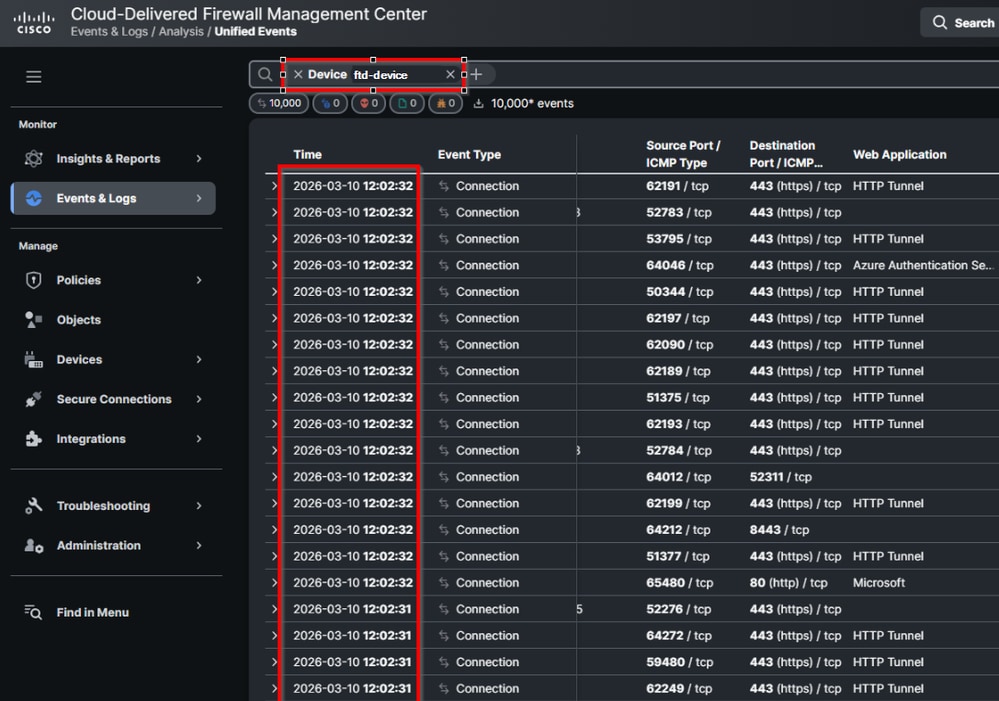Collapse the navigation with the hamburger menu
This screenshot has height=701, width=999.
33,76
